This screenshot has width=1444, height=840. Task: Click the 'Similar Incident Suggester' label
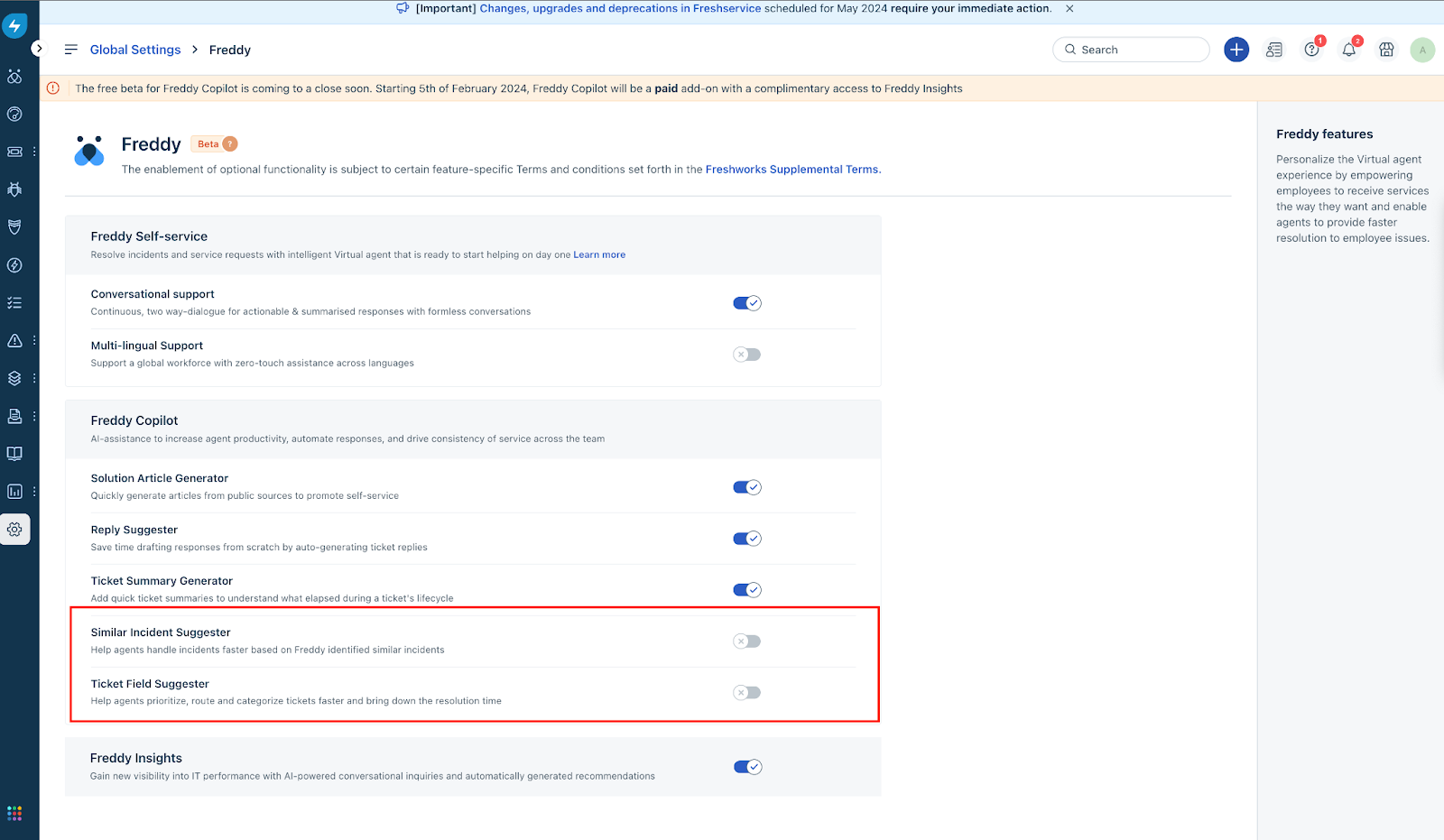tap(161, 632)
